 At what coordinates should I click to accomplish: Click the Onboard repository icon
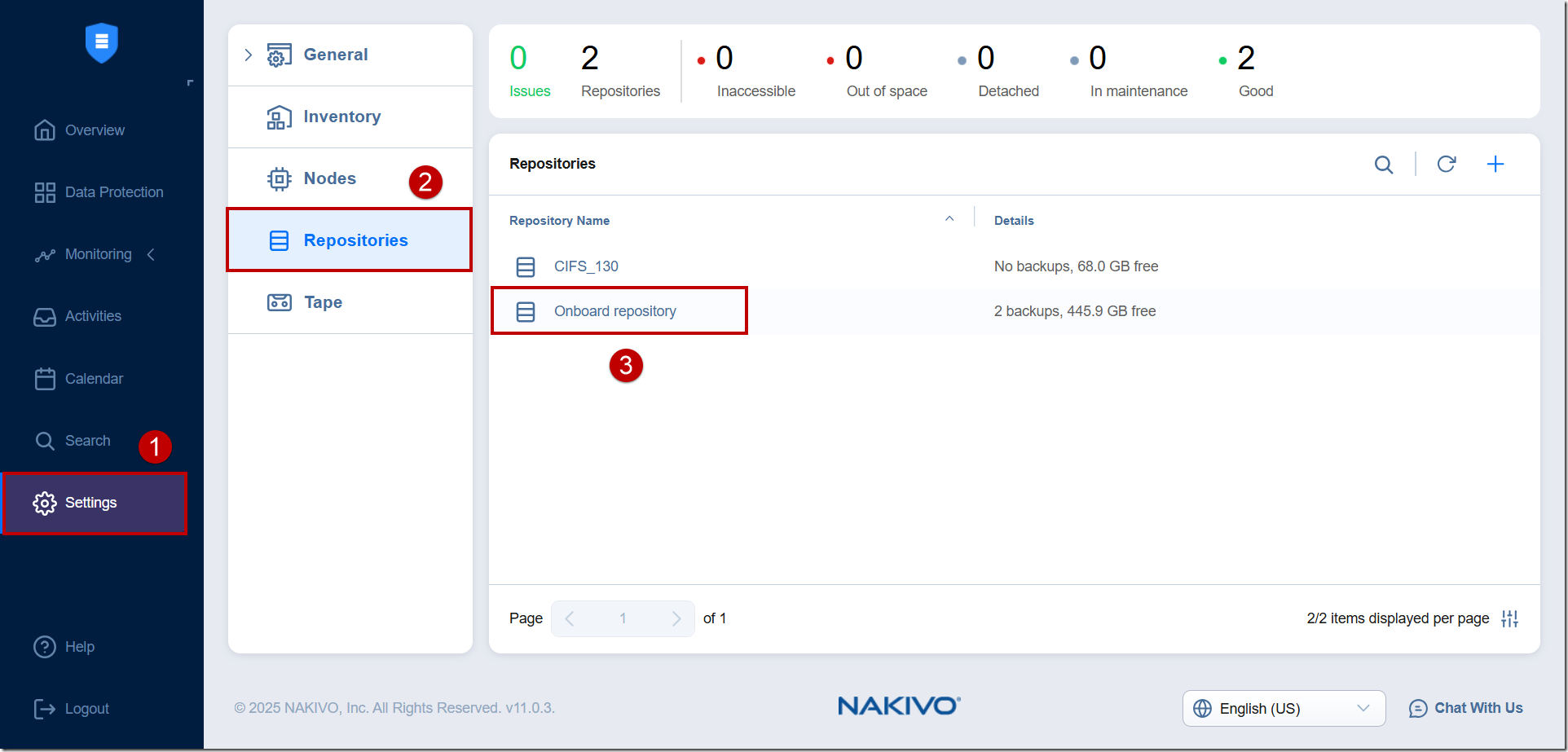(526, 311)
